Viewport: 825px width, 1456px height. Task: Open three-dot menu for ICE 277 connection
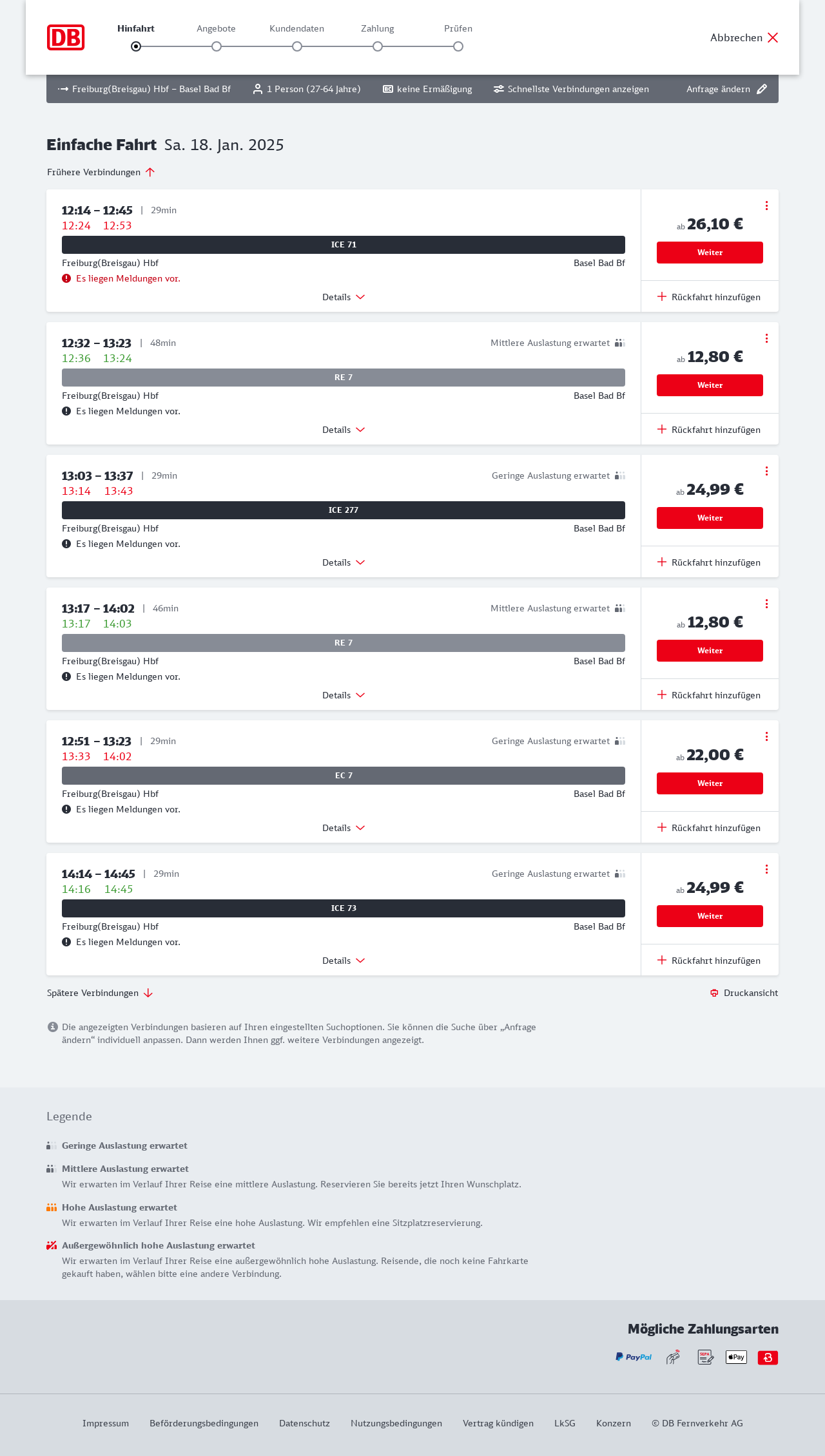pyautogui.click(x=766, y=471)
